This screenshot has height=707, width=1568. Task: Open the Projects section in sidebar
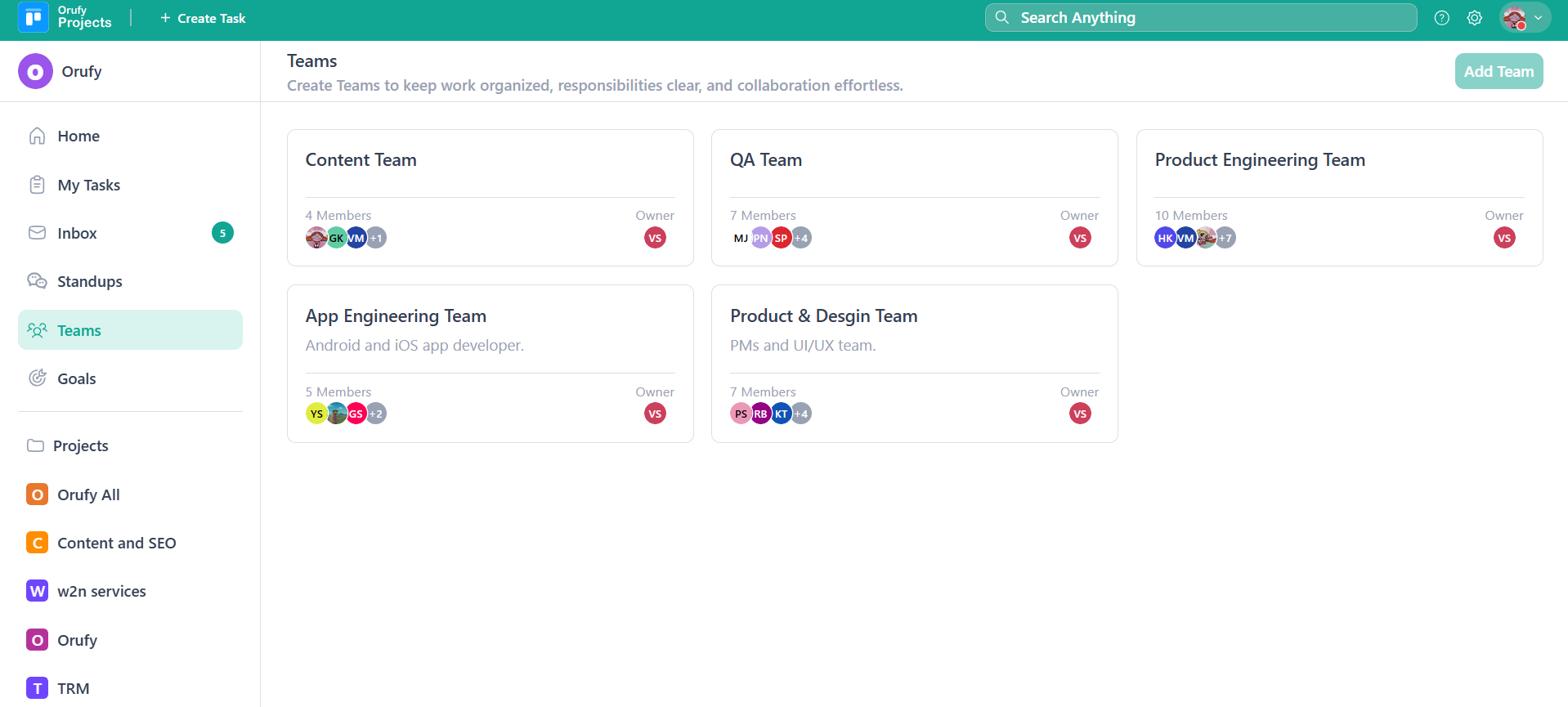pos(80,445)
